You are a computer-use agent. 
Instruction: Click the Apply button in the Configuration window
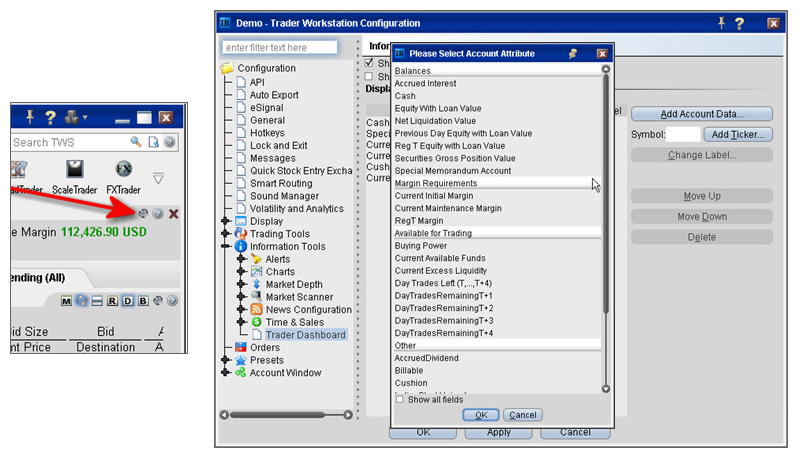click(499, 433)
